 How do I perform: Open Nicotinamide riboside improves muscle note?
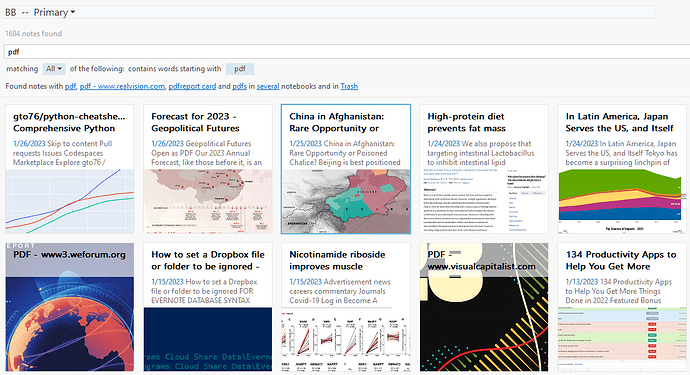[x=346, y=307]
